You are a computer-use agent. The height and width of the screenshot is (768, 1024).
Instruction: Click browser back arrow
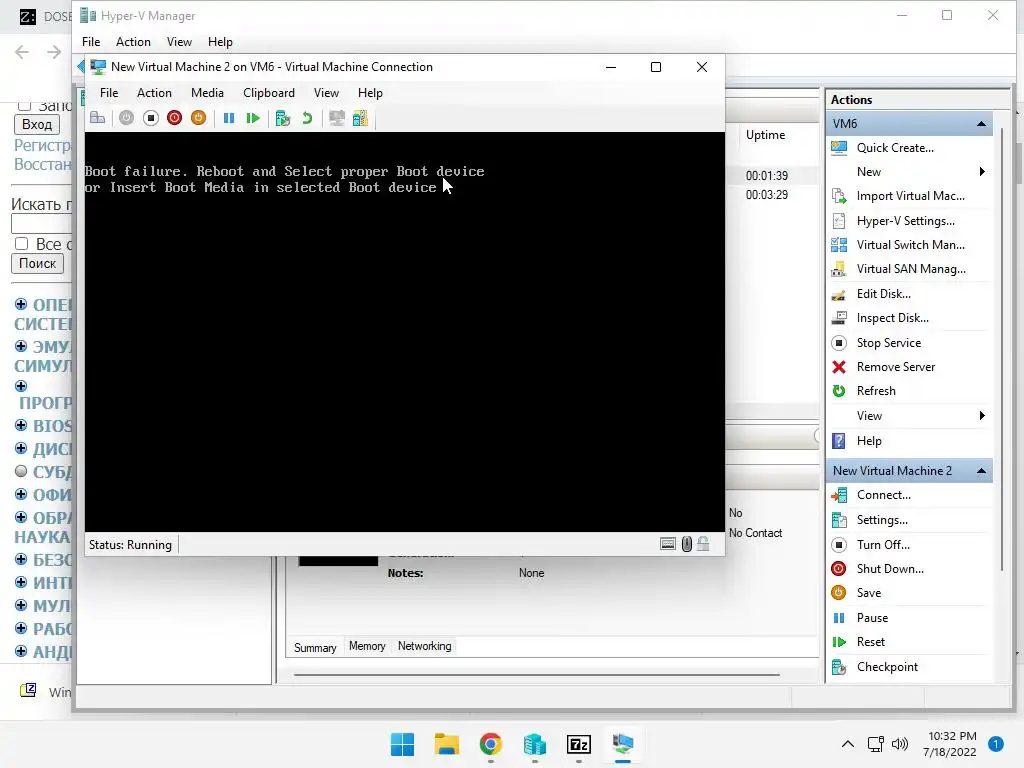[22, 52]
